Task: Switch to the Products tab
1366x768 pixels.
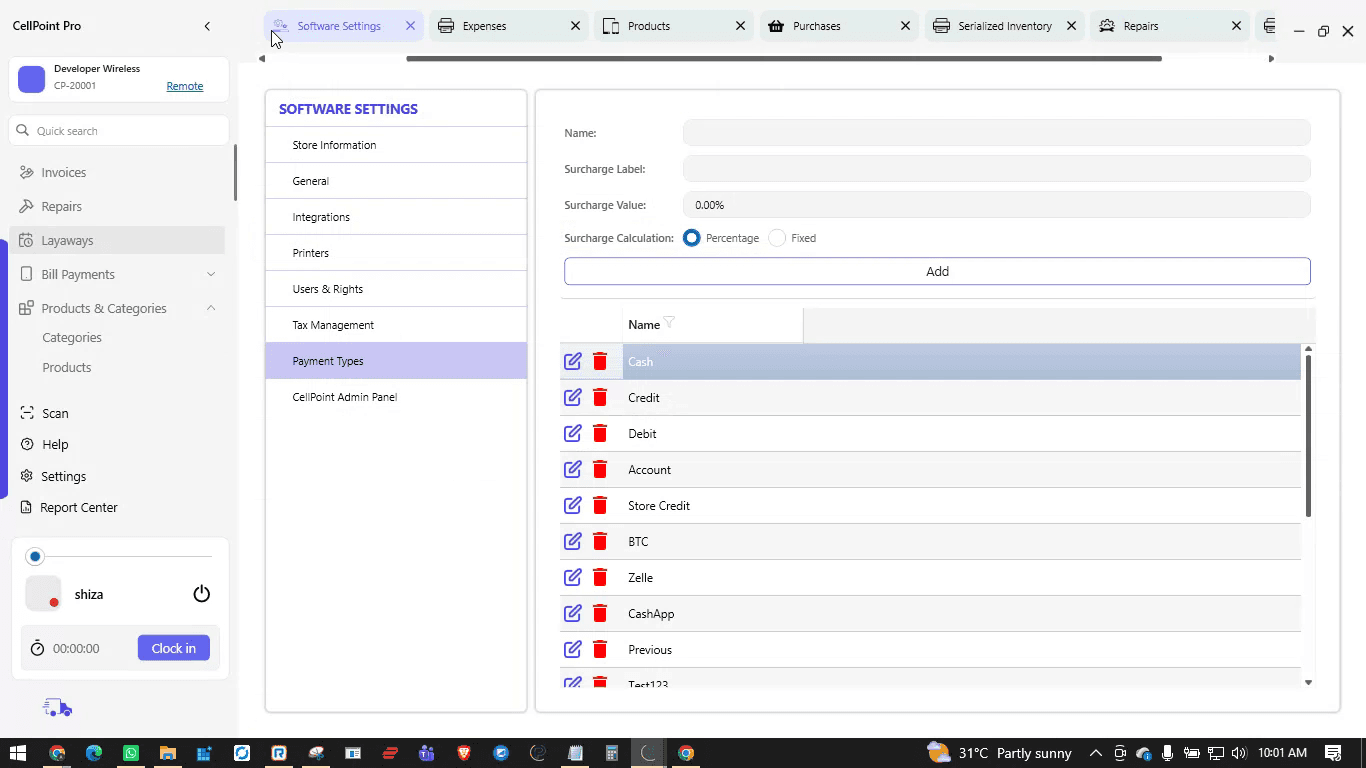Action: 674,26
